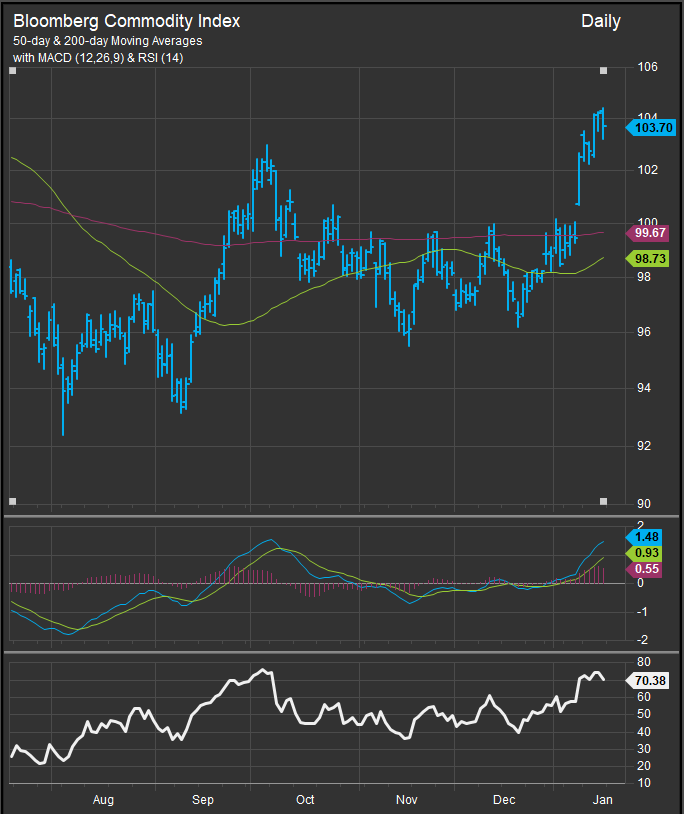Click the Sep label on the date axis
Viewport: 684px width, 814px height.
click(203, 799)
